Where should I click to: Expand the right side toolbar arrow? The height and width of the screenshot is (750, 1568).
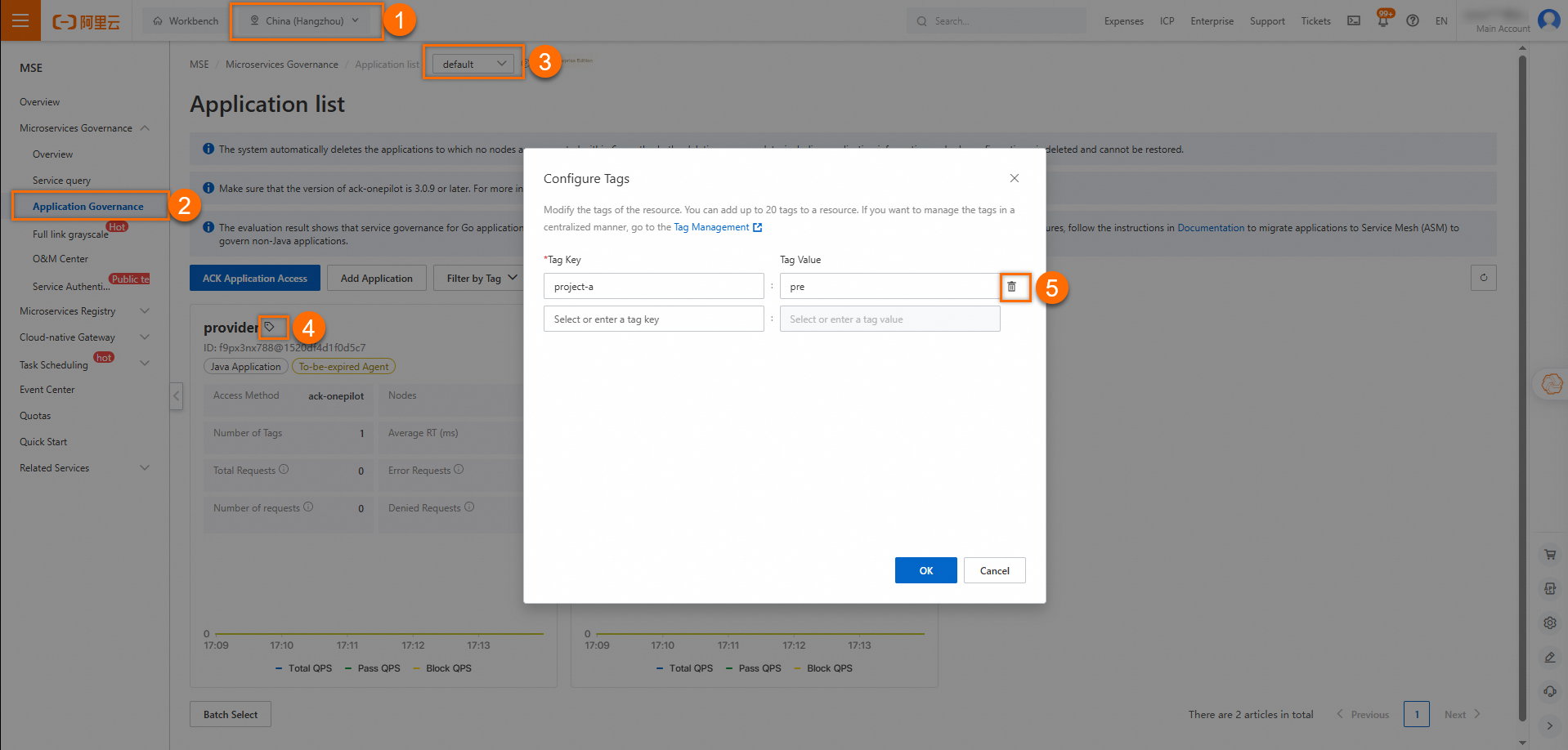[x=1550, y=725]
